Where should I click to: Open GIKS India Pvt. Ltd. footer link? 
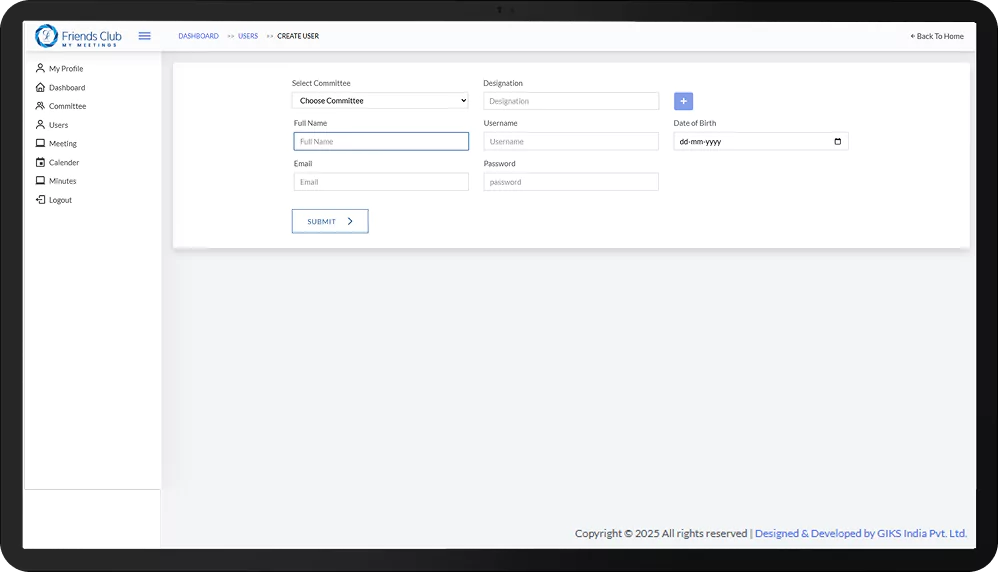point(861,533)
